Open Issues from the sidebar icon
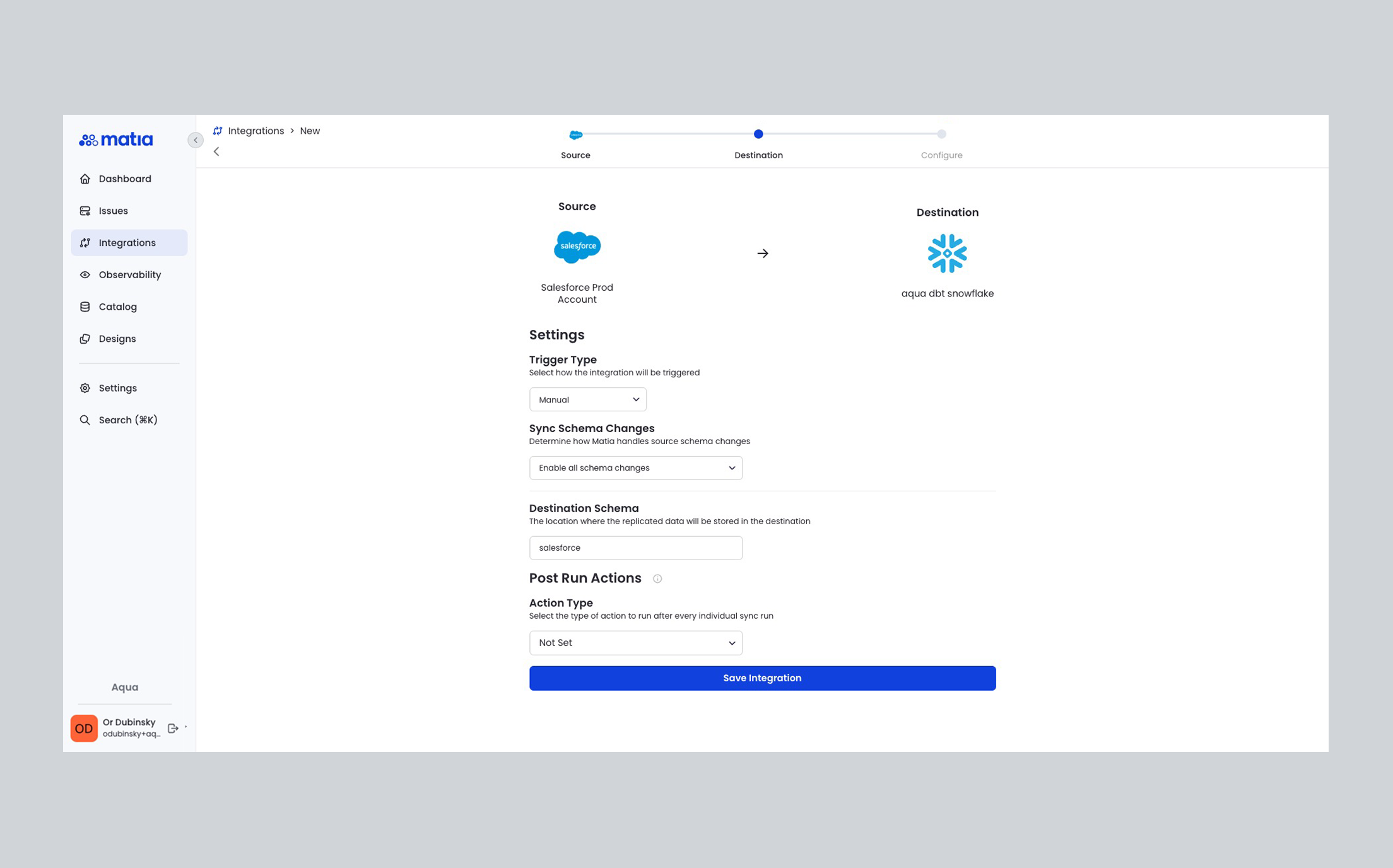The width and height of the screenshot is (1393, 868). (85, 210)
